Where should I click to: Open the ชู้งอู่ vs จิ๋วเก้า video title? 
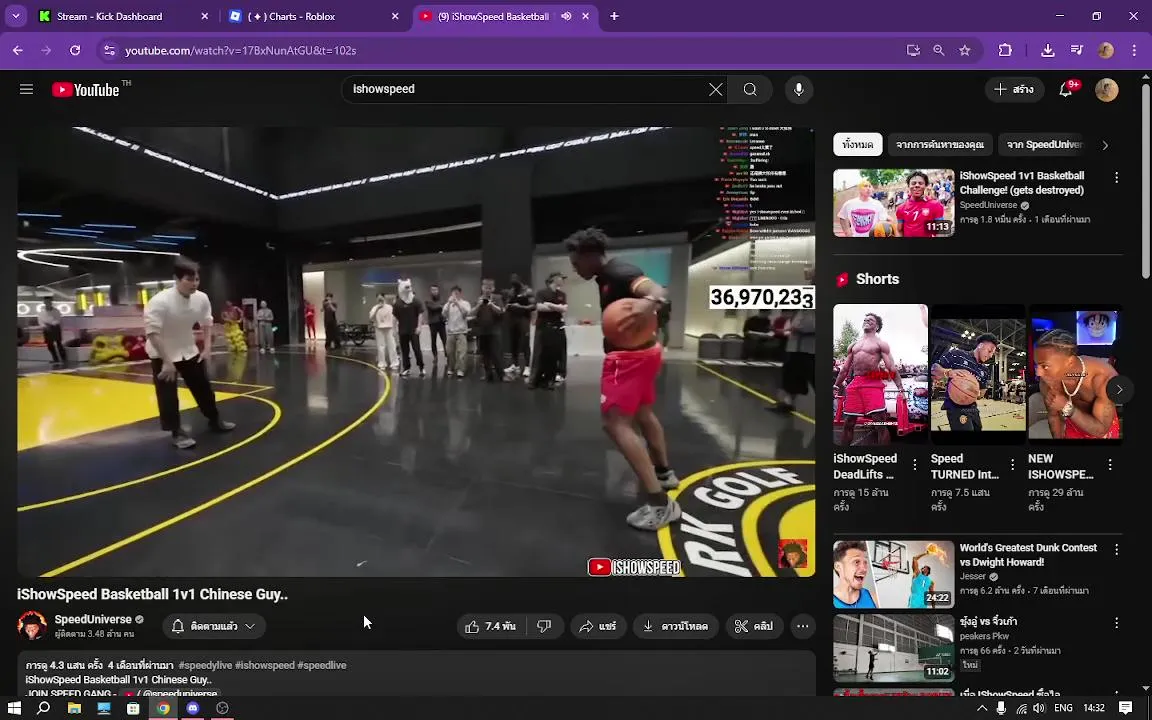(x=987, y=622)
